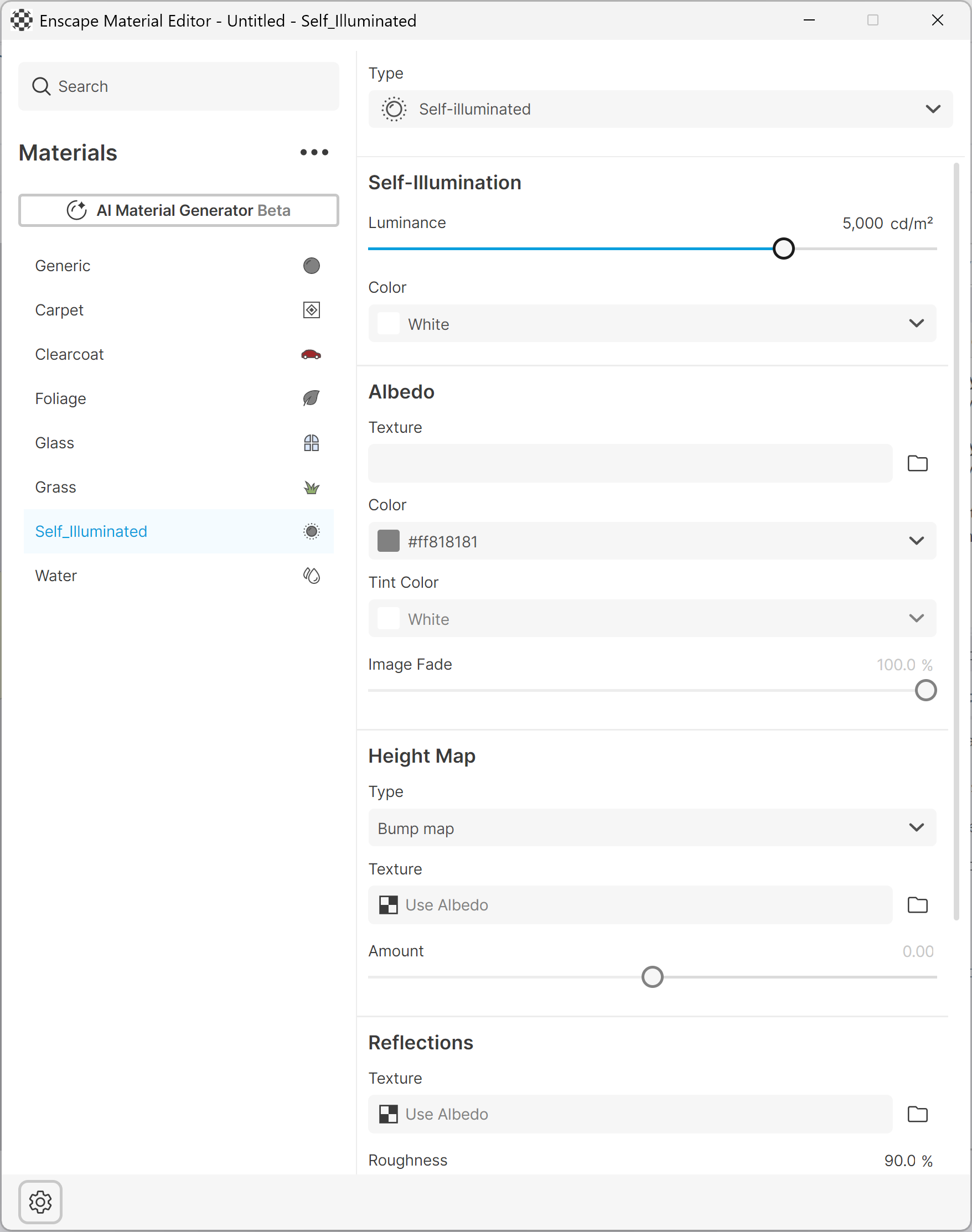Select the Carpet material
Viewport: 972px width, 1232px height.
point(179,310)
